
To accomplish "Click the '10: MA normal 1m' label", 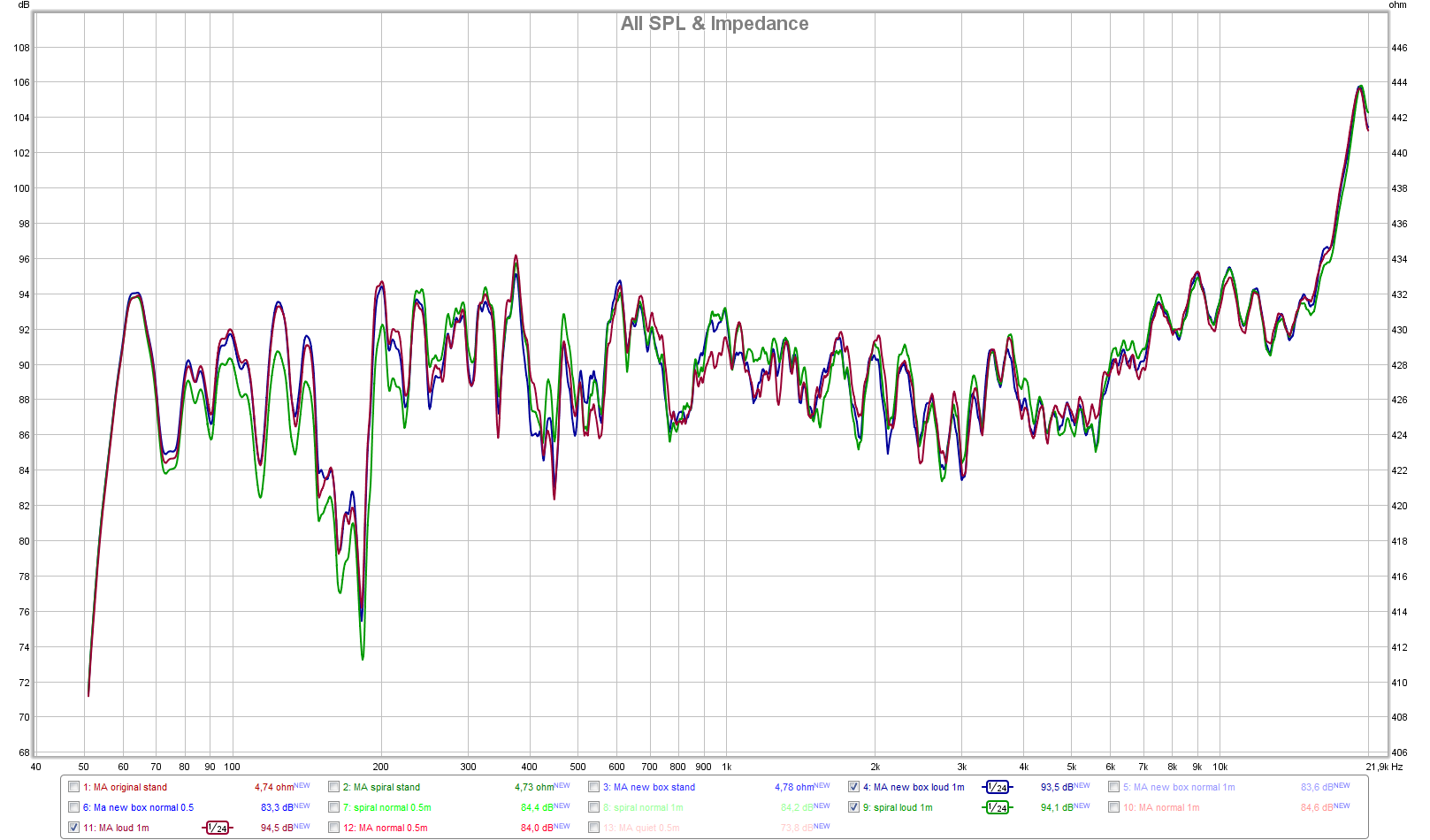I will 1161,807.
